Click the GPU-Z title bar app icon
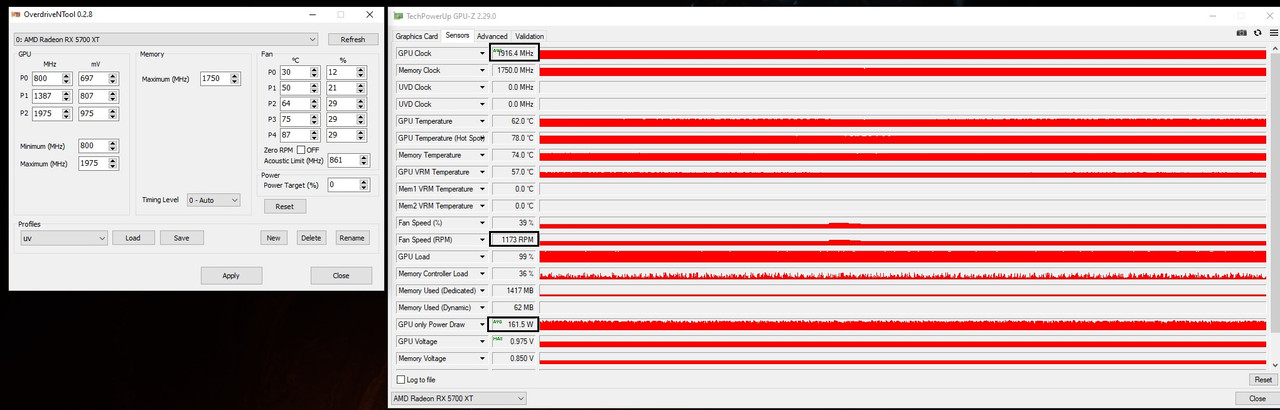Screen dimensions: 1280x410 (400, 16)
